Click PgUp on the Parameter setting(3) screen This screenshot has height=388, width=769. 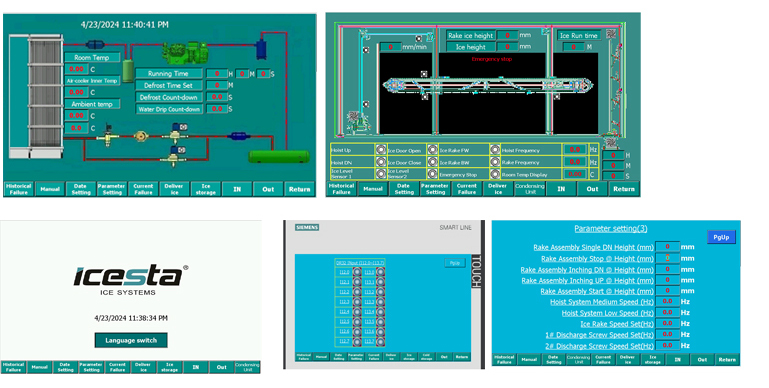click(x=721, y=237)
